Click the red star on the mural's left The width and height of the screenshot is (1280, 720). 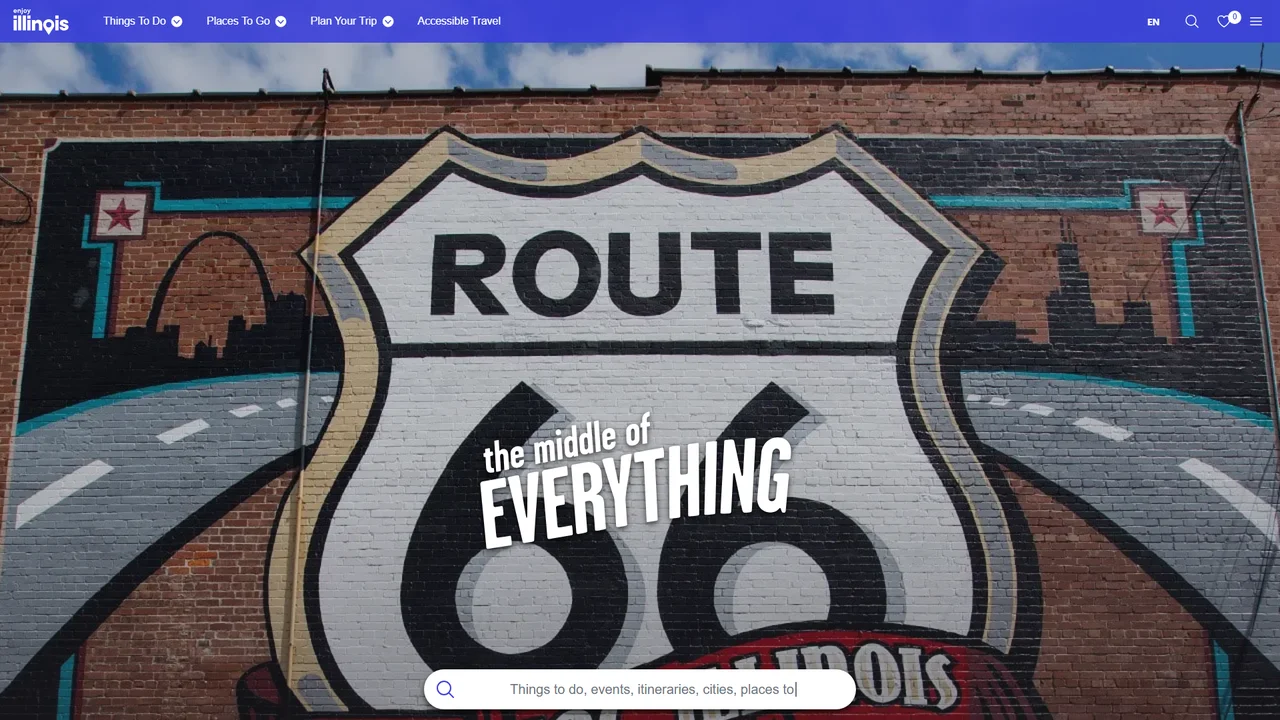(119, 215)
